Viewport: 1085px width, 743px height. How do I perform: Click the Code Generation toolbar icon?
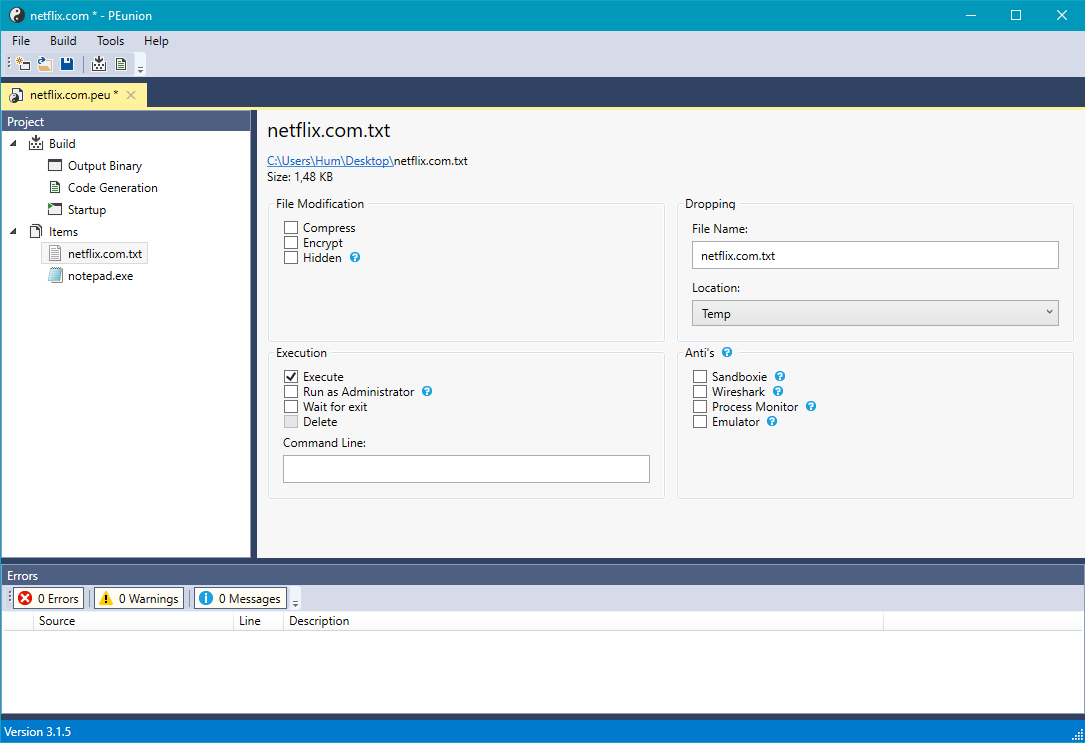pyautogui.click(x=121, y=64)
